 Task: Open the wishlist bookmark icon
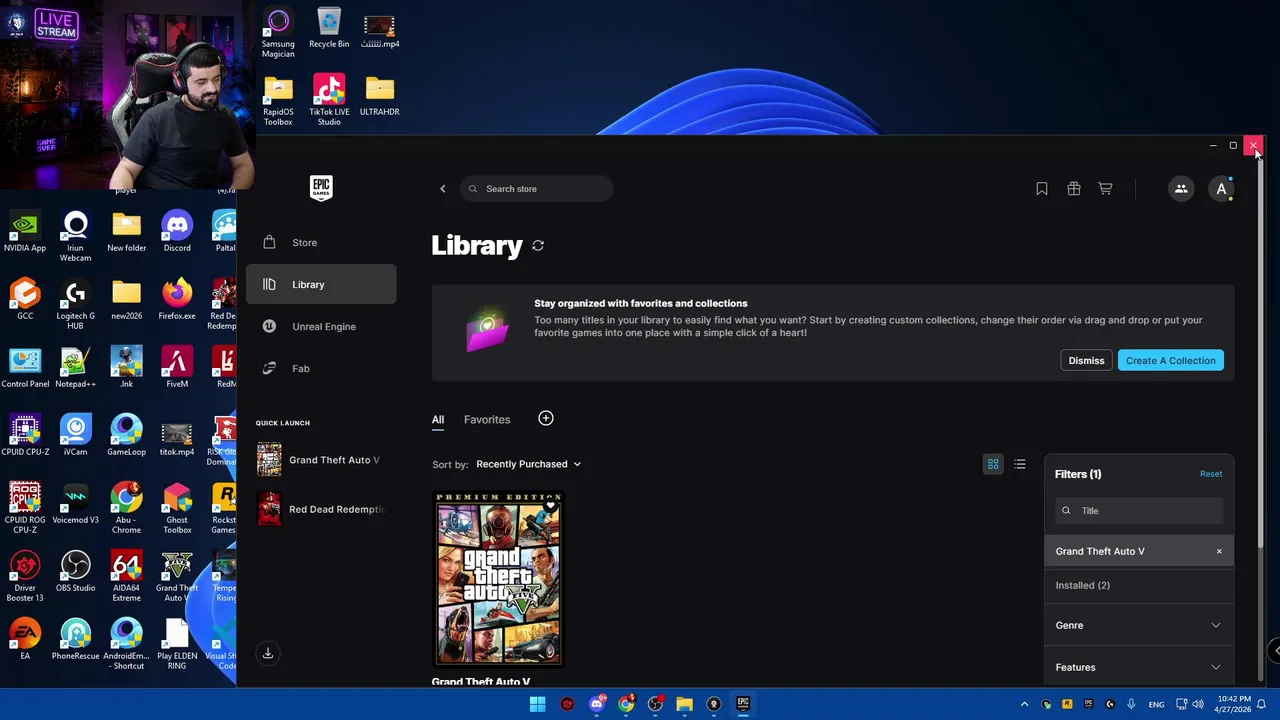[x=1042, y=189]
